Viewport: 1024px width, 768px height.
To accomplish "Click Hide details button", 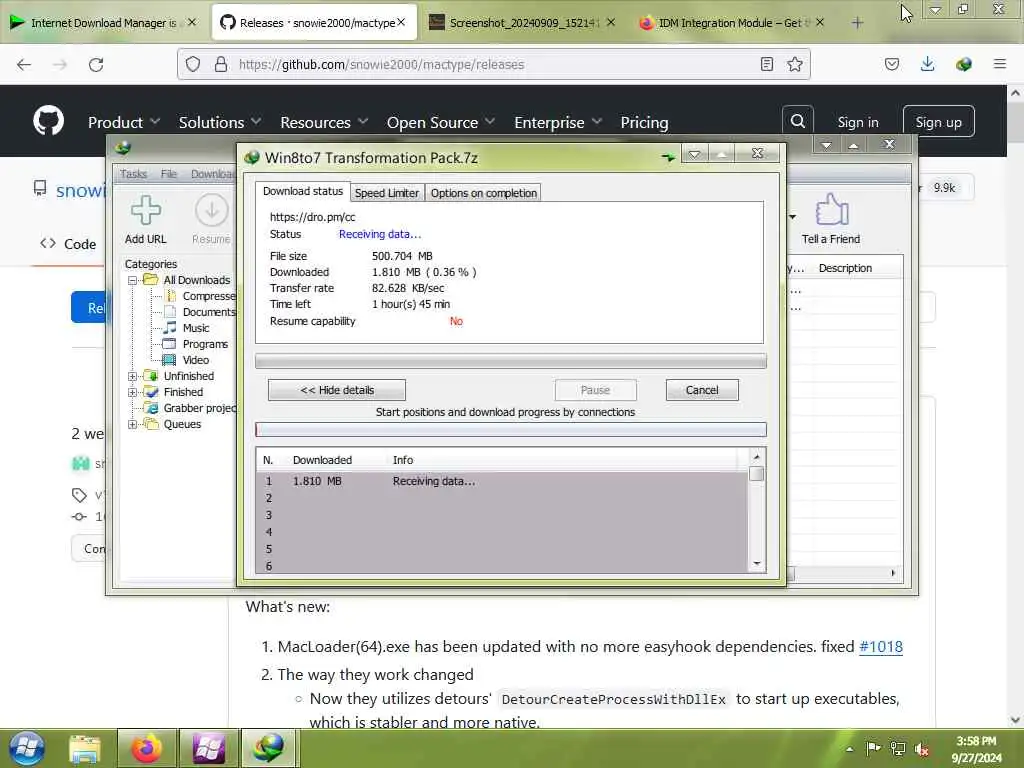I will [336, 390].
